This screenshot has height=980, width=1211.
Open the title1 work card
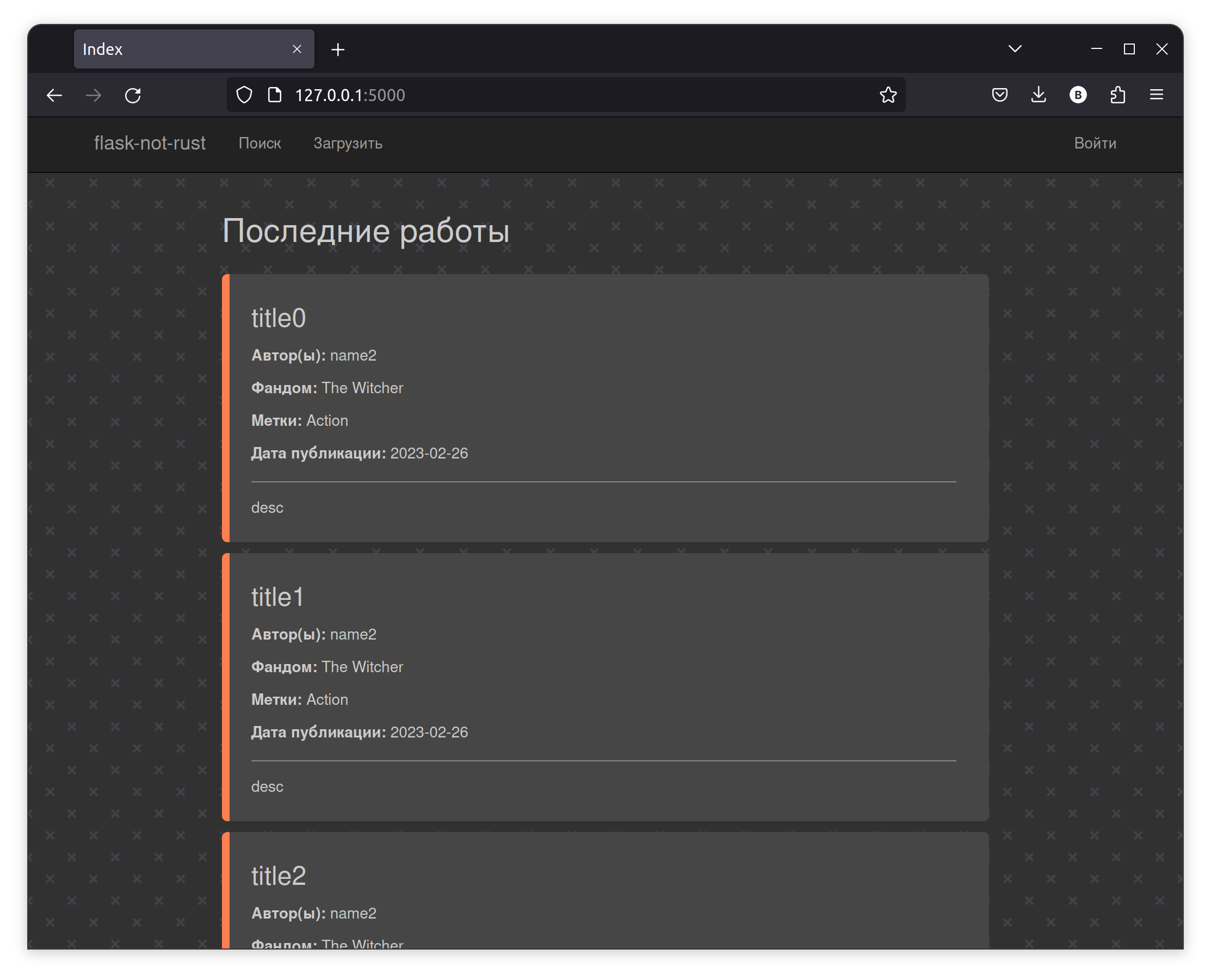tap(277, 597)
